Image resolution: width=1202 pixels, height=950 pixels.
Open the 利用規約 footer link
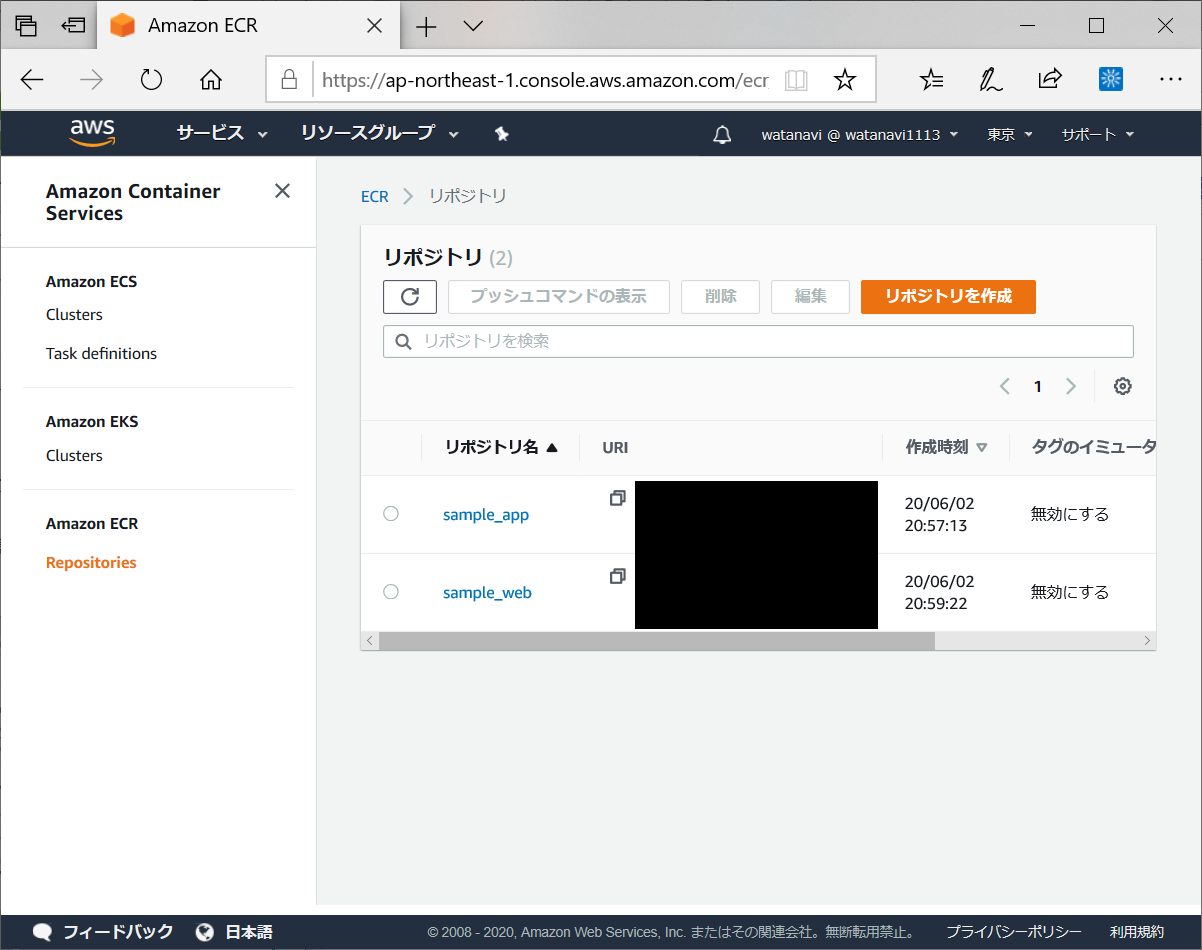(1136, 932)
